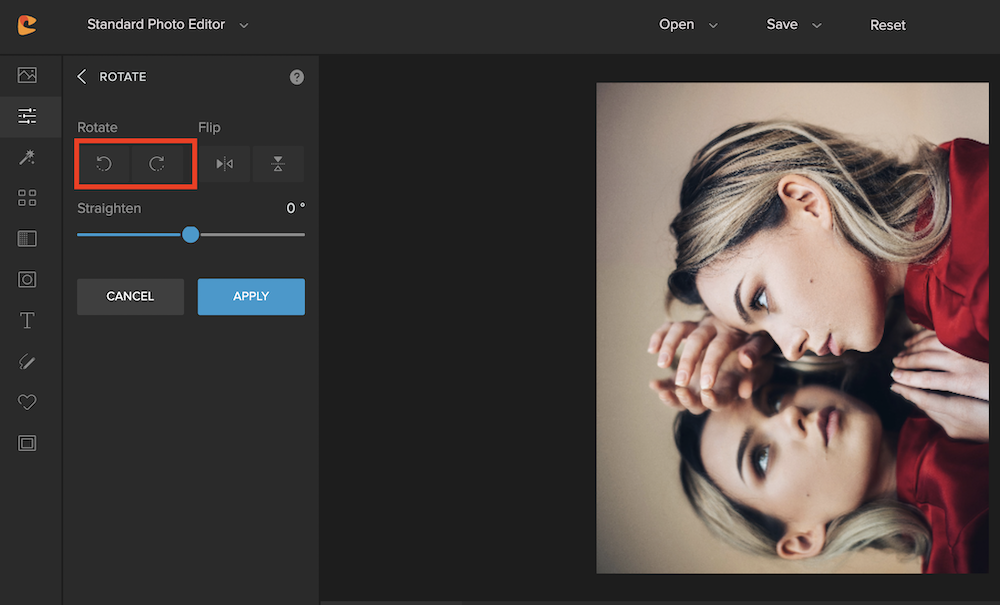Open the Open dropdown menu

click(x=688, y=25)
